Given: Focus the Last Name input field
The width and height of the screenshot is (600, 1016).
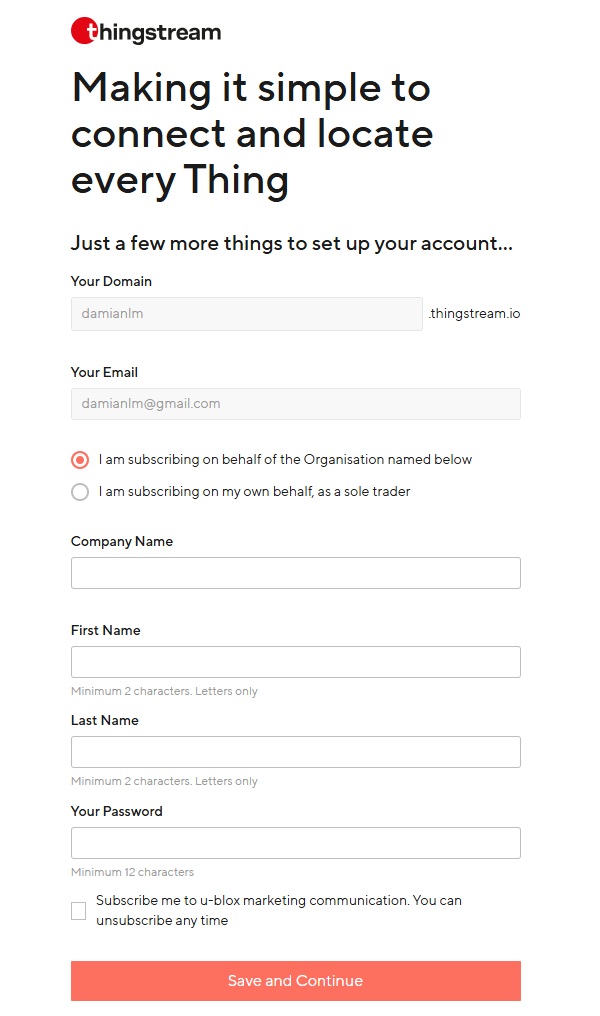Looking at the screenshot, I should point(295,752).
